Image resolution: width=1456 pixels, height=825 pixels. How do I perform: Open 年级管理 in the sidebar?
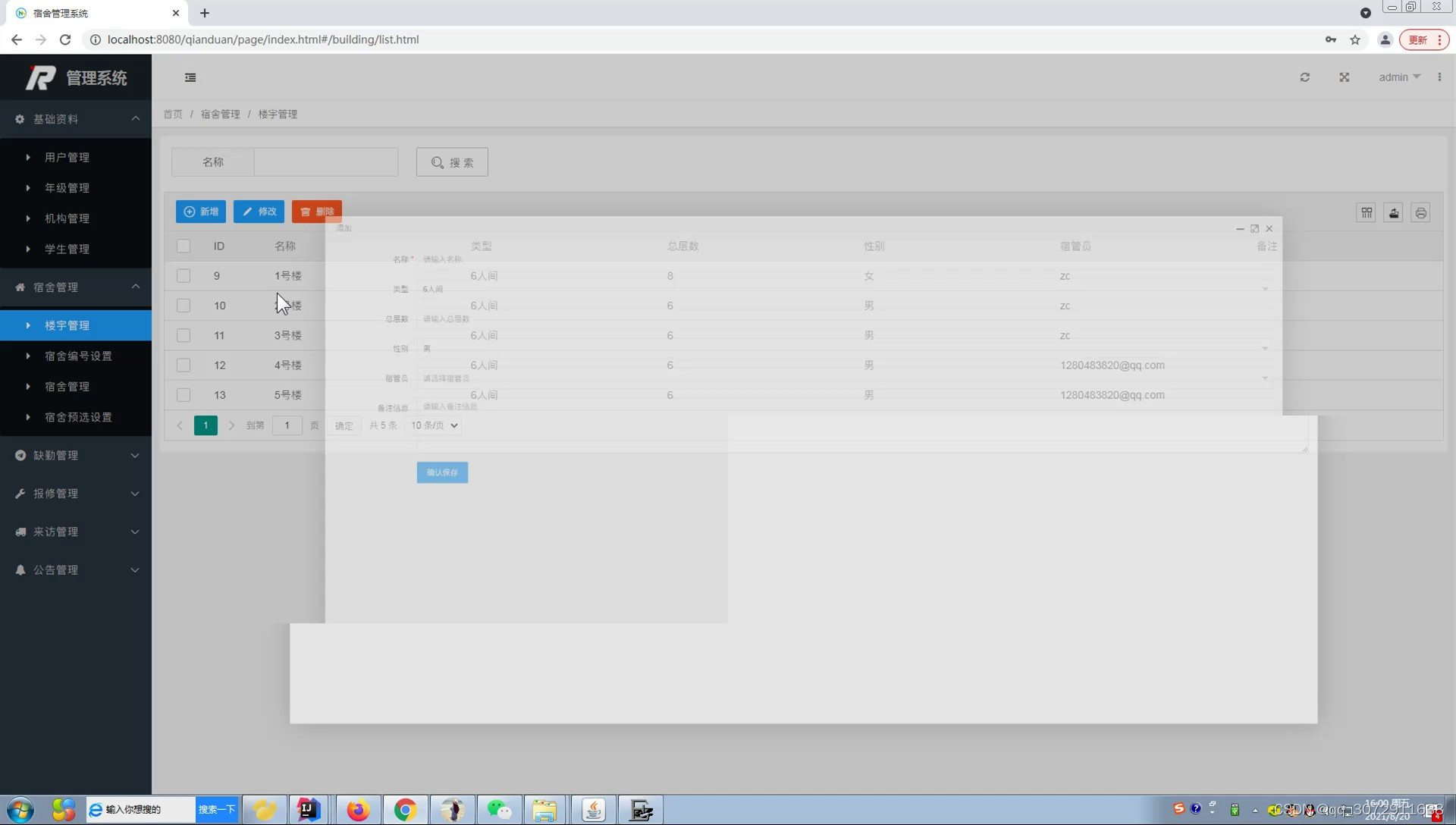click(x=76, y=188)
